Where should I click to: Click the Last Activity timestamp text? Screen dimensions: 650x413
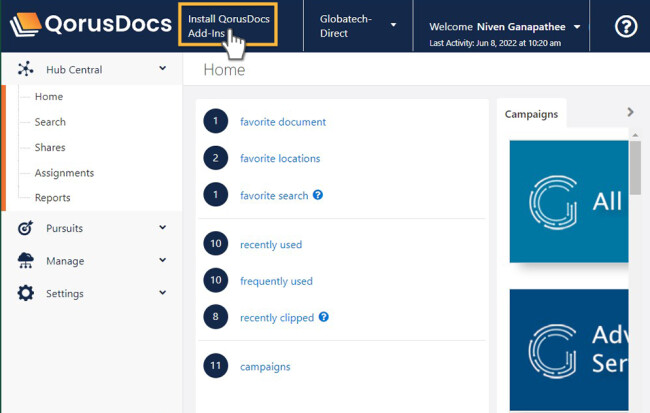click(495, 43)
